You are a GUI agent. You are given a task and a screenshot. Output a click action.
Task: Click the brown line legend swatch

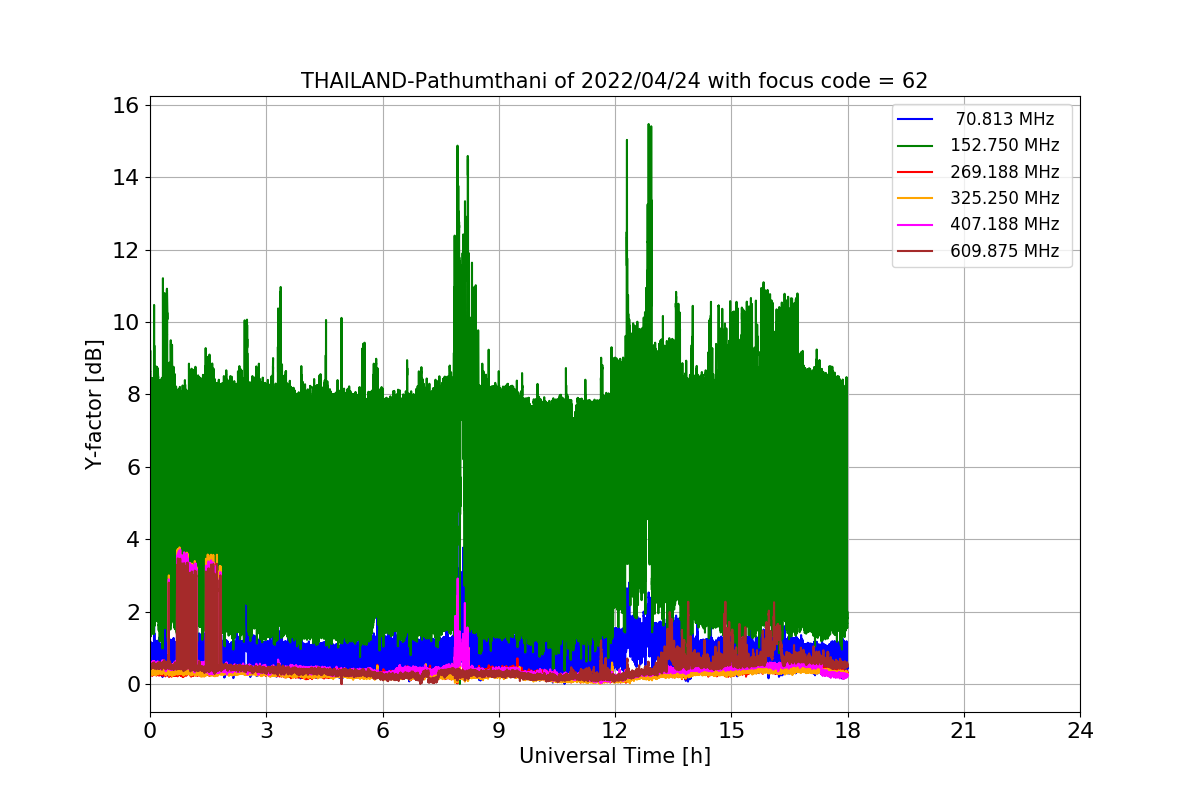tap(915, 251)
